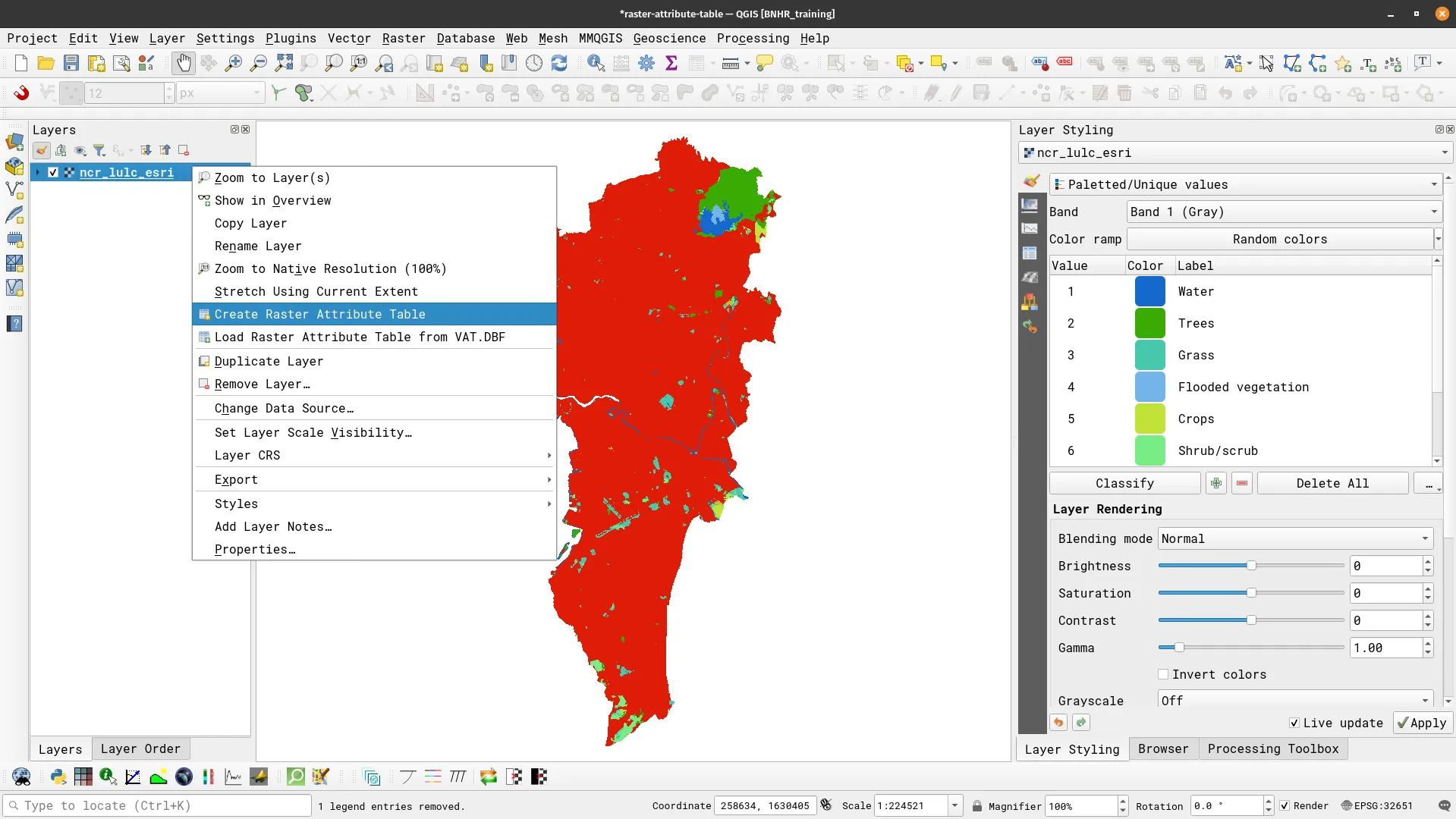
Task: Click the Save Project icon
Action: (71, 63)
